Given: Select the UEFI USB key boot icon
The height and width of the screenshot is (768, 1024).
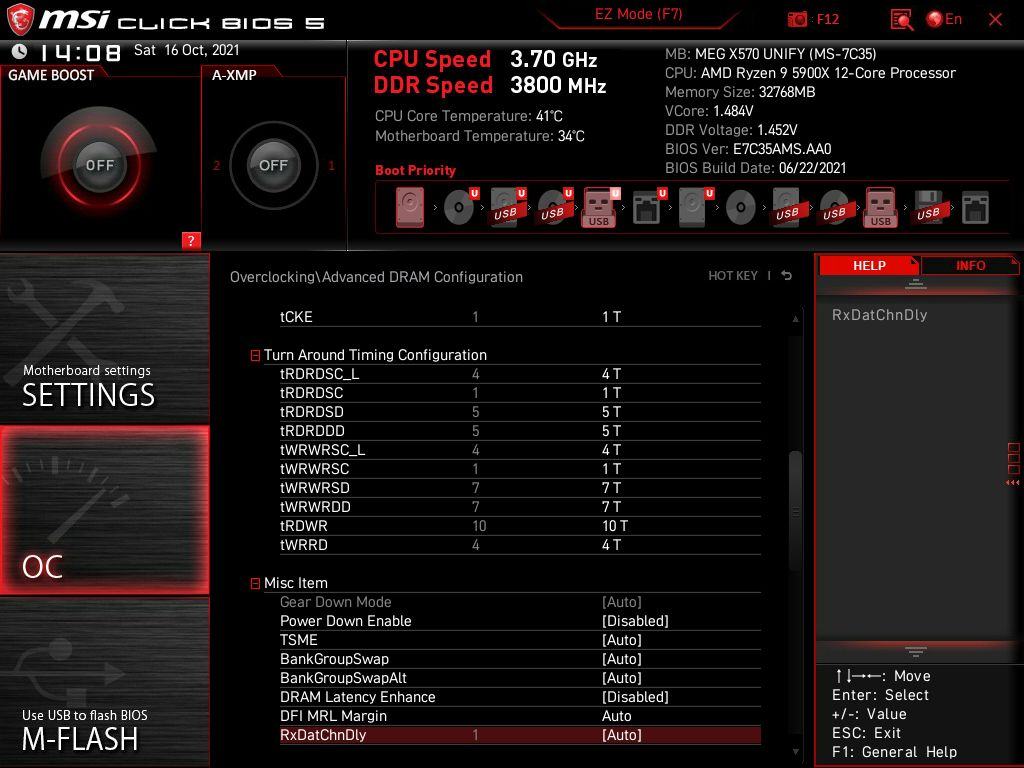Looking at the screenshot, I should (x=600, y=208).
